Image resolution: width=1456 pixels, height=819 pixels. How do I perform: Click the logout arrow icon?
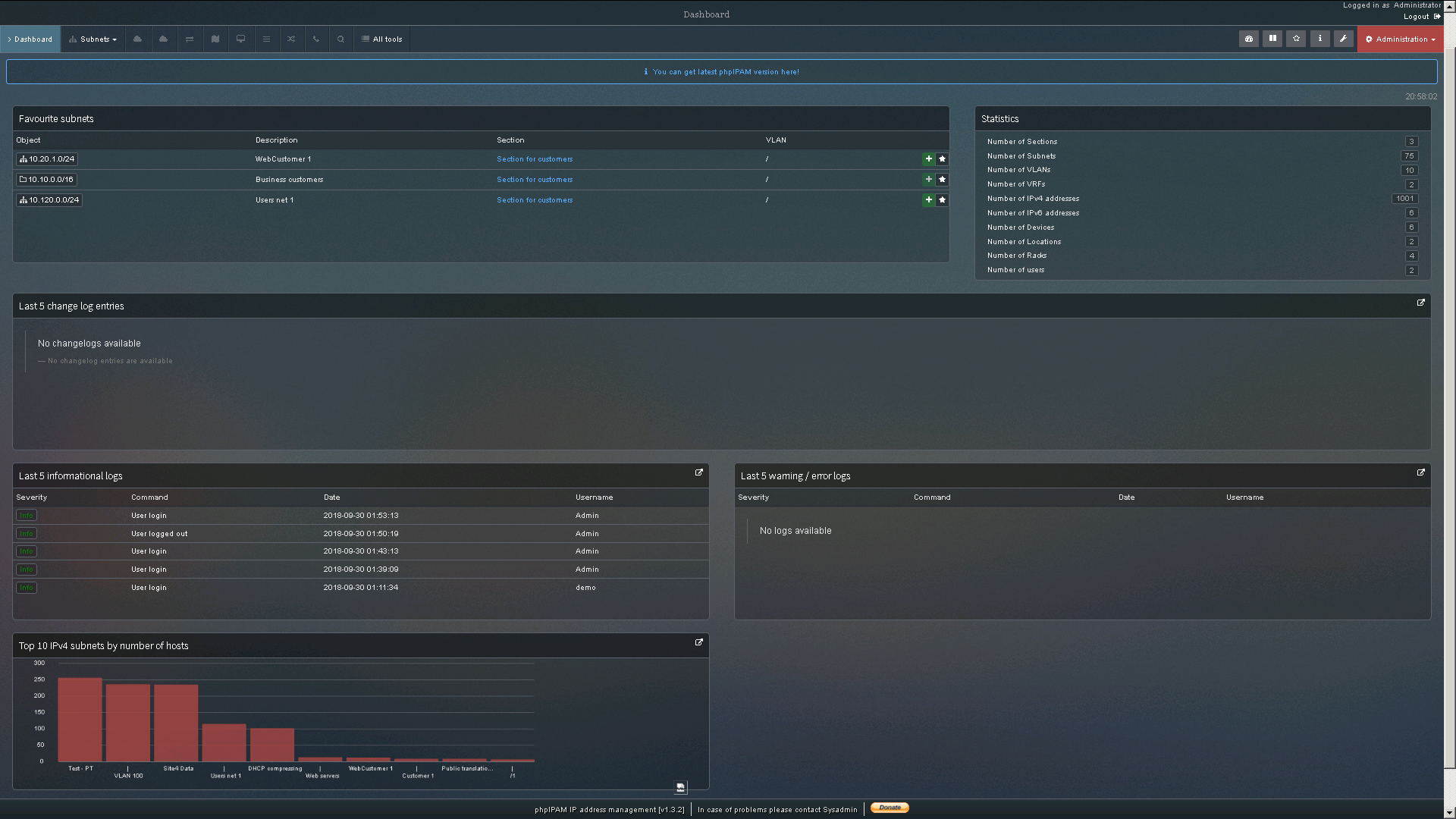pyautogui.click(x=1437, y=17)
